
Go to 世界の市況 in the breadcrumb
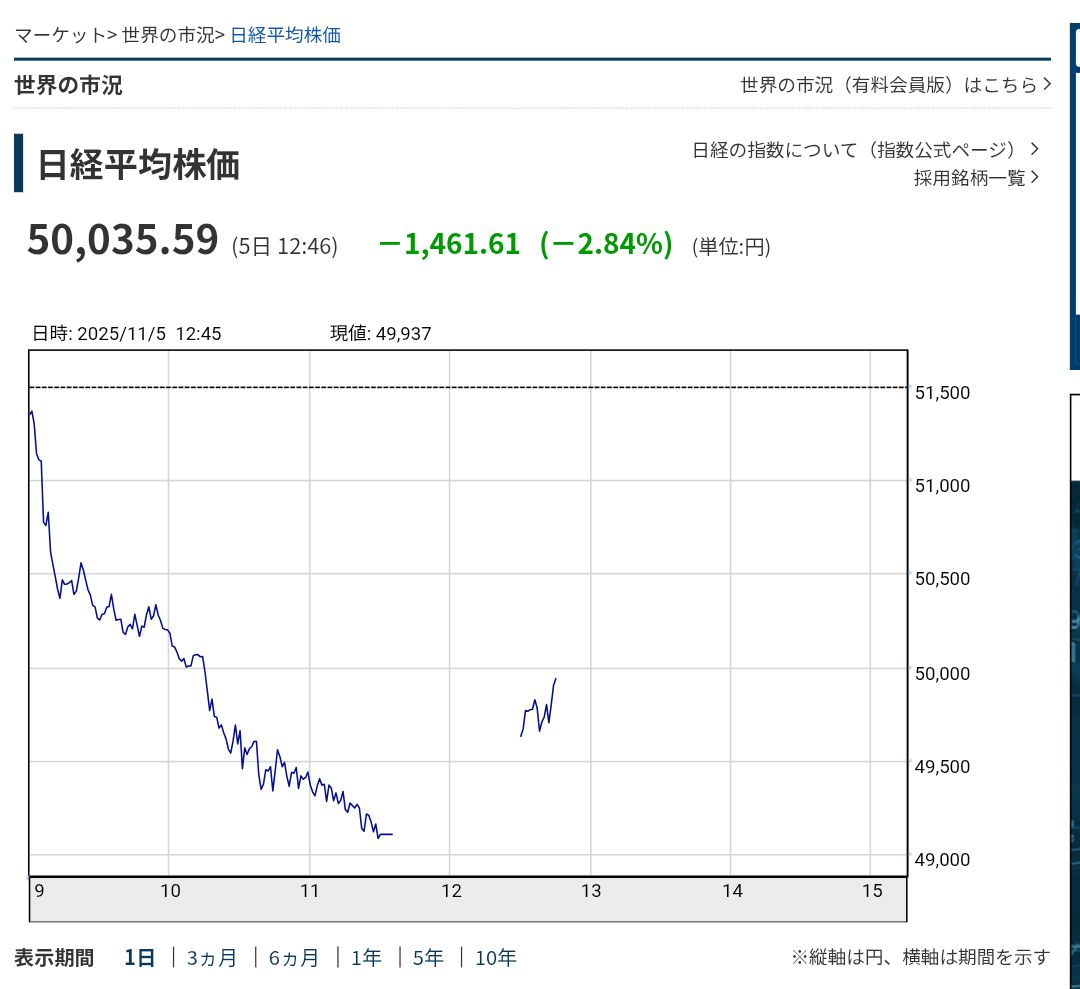168,35
